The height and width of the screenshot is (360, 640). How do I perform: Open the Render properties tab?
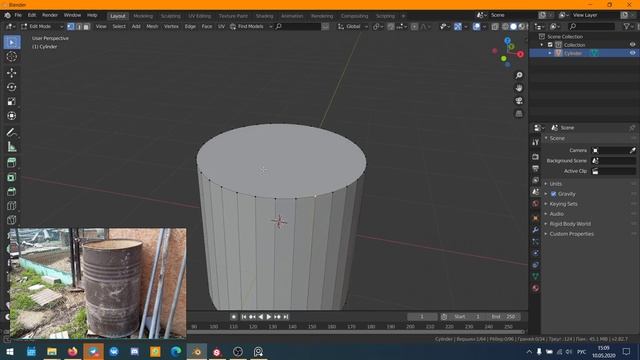(536, 157)
